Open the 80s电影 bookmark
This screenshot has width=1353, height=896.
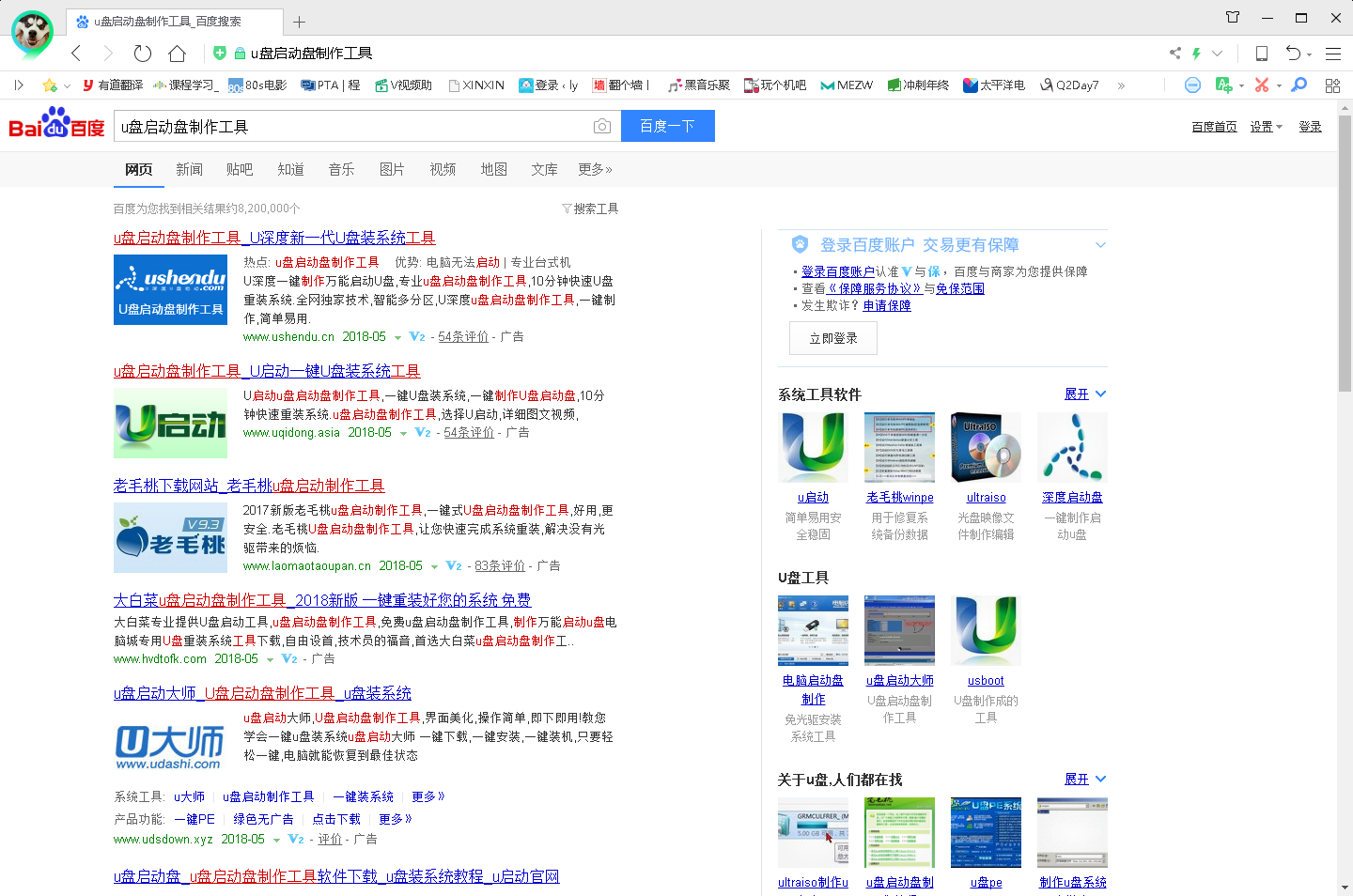coord(257,85)
